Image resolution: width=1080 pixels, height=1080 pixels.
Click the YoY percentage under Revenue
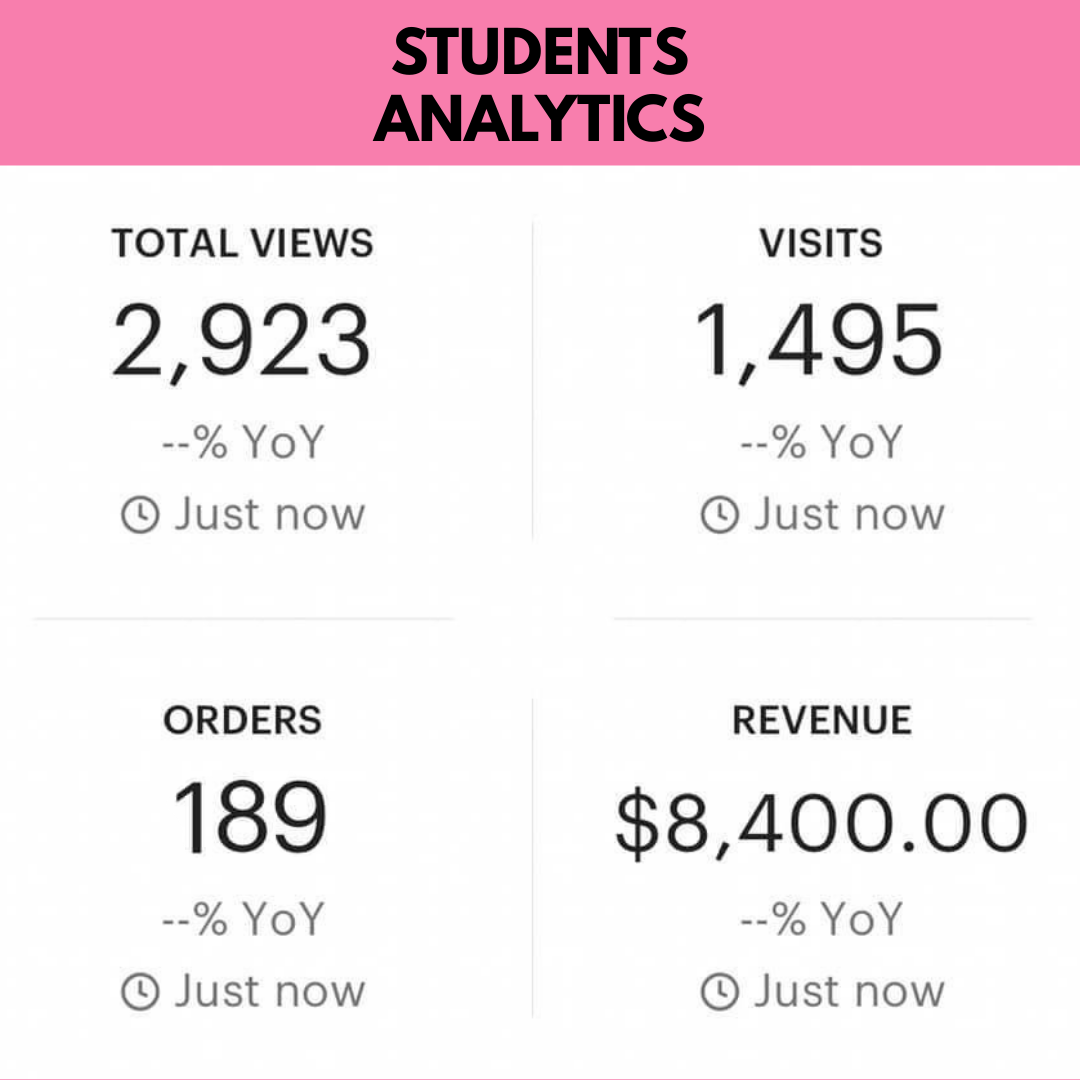821,920
